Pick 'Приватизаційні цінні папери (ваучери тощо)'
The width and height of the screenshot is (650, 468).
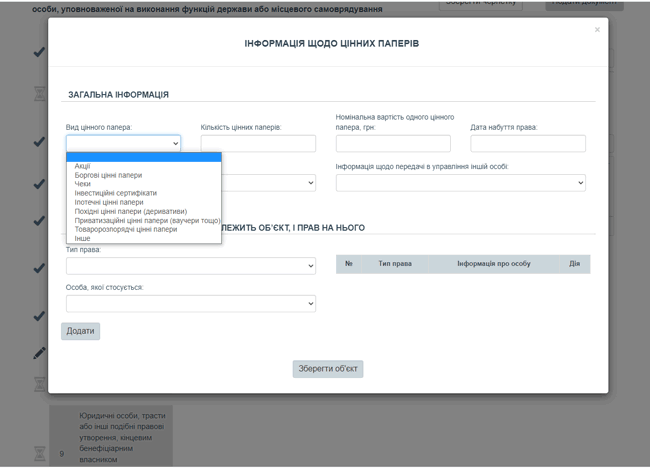tap(147, 220)
